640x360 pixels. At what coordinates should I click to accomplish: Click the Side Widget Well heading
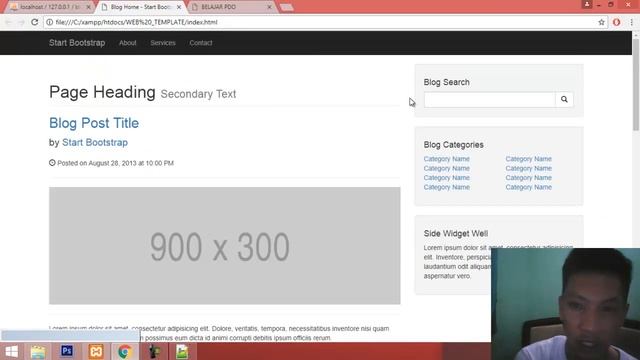(456, 233)
